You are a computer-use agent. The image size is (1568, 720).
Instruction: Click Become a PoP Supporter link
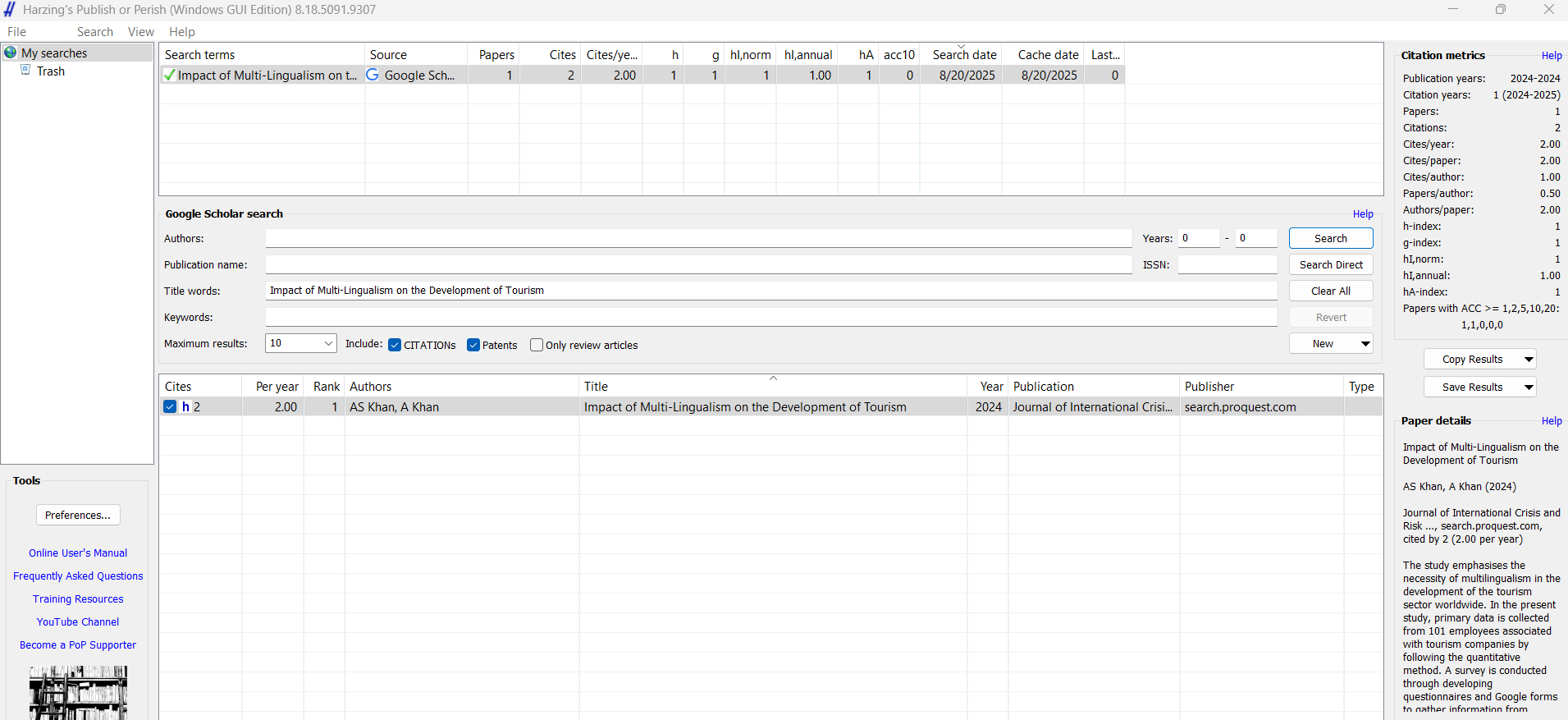coord(78,645)
